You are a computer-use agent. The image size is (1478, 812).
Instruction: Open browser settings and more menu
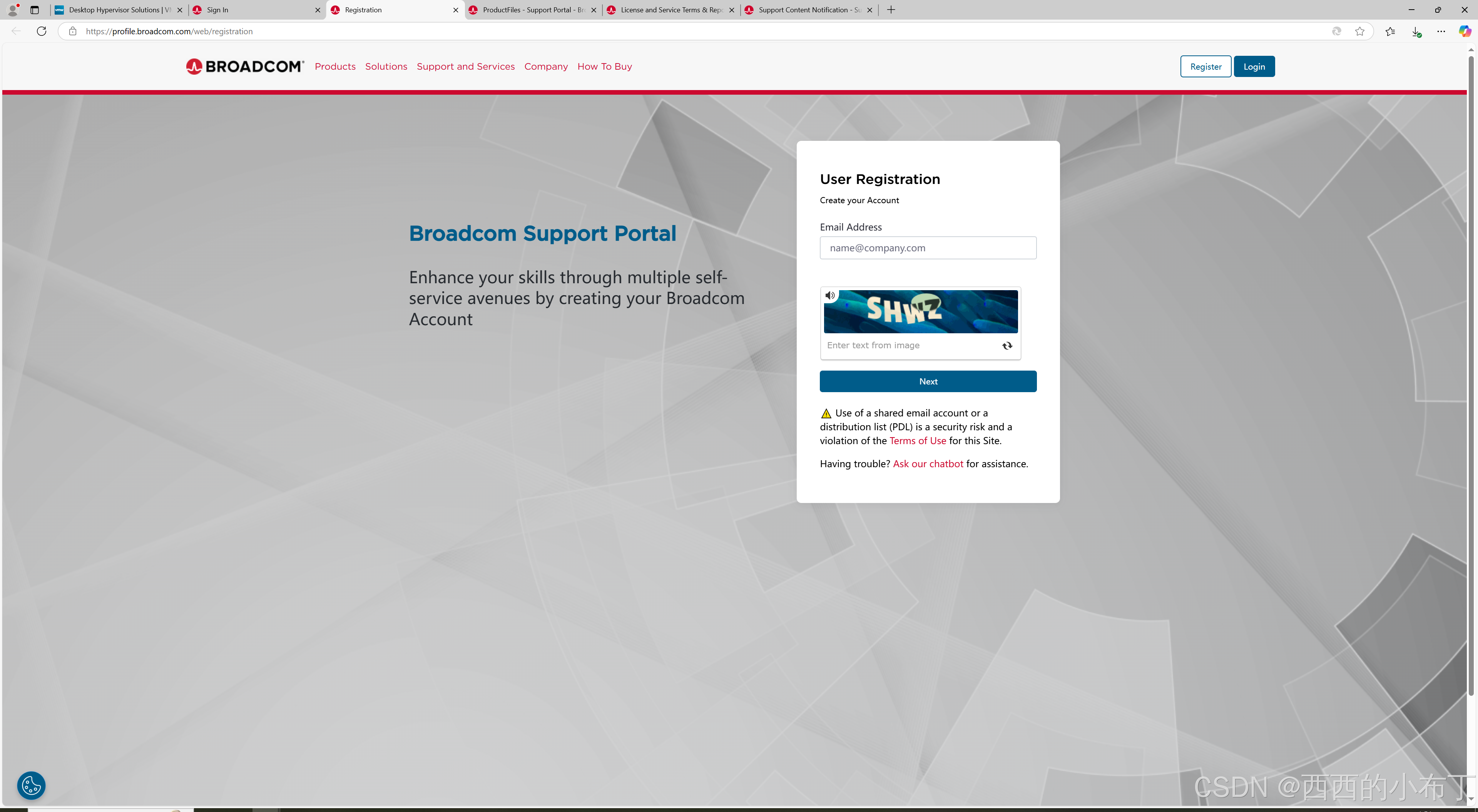pyautogui.click(x=1441, y=31)
